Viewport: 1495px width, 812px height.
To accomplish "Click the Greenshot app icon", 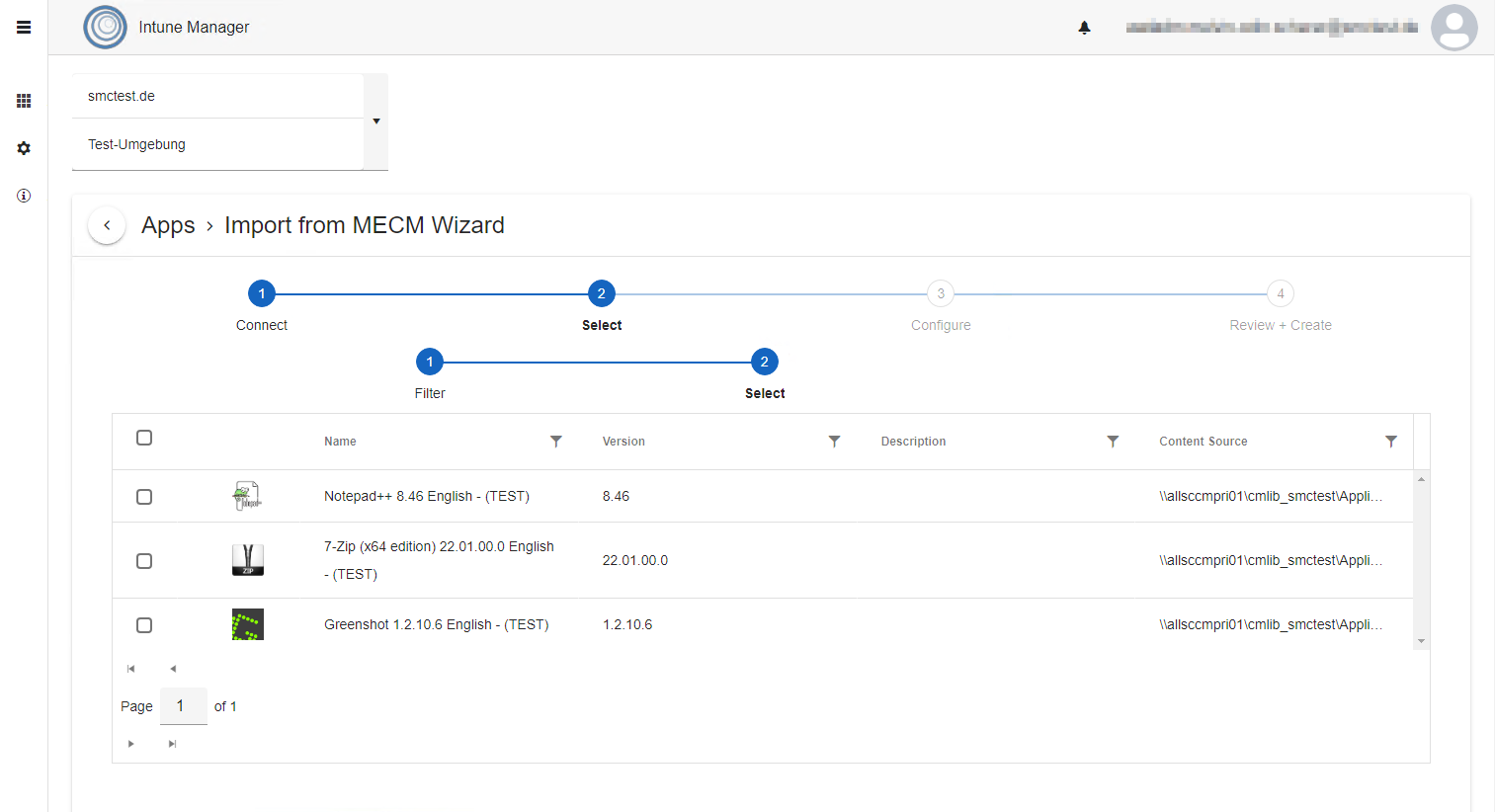I will [248, 624].
